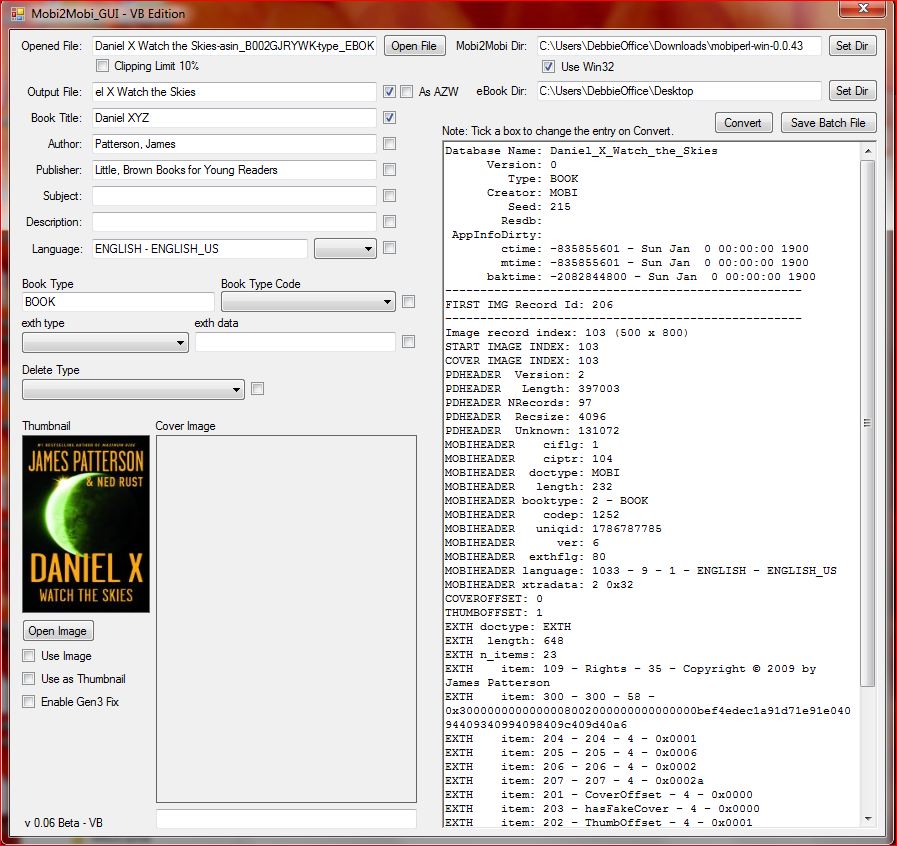897x846 pixels.
Task: Enable the As AZW checkbox
Action: pyautogui.click(x=407, y=92)
